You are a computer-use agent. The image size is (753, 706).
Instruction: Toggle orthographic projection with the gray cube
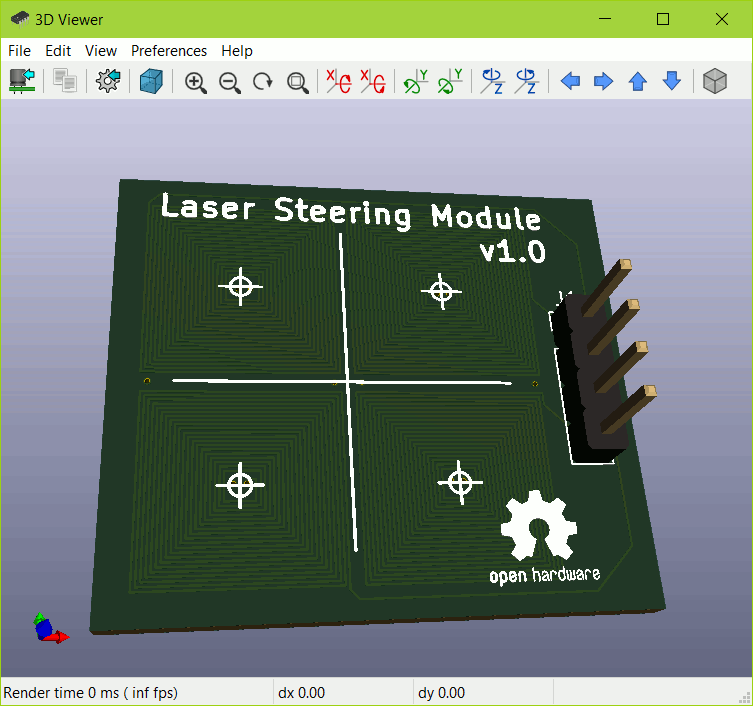pyautogui.click(x=714, y=82)
